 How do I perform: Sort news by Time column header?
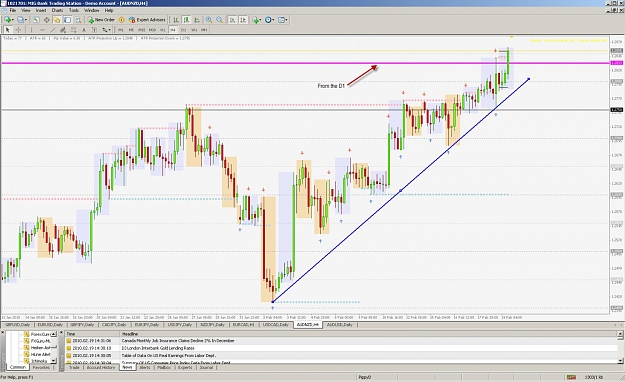(92, 334)
